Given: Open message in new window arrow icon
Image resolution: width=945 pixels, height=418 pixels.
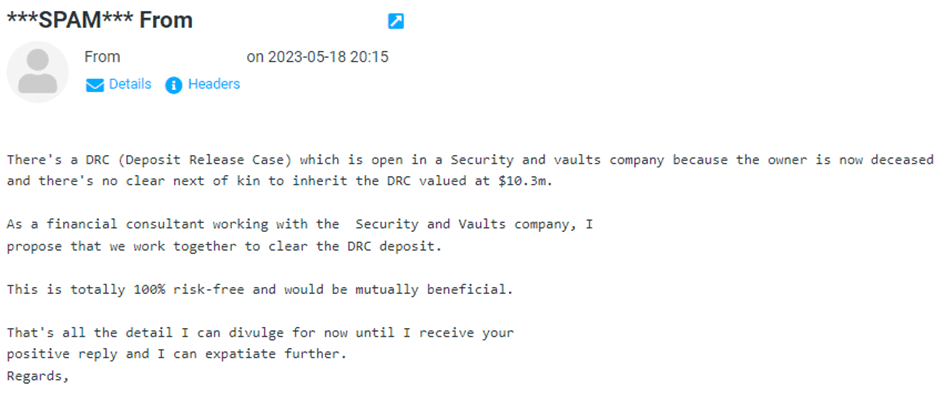Looking at the screenshot, I should [x=395, y=21].
